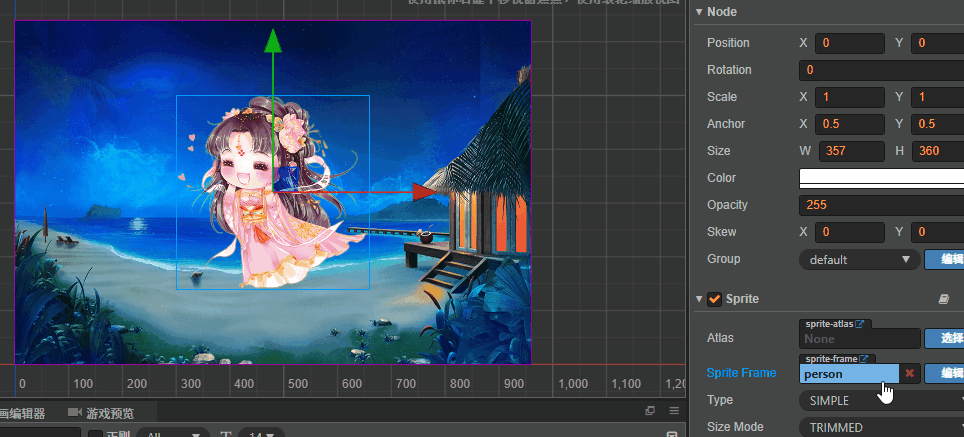This screenshot has height=437, width=964.
Task: Open the console font size 14 dropdown
Action: click(x=261, y=433)
